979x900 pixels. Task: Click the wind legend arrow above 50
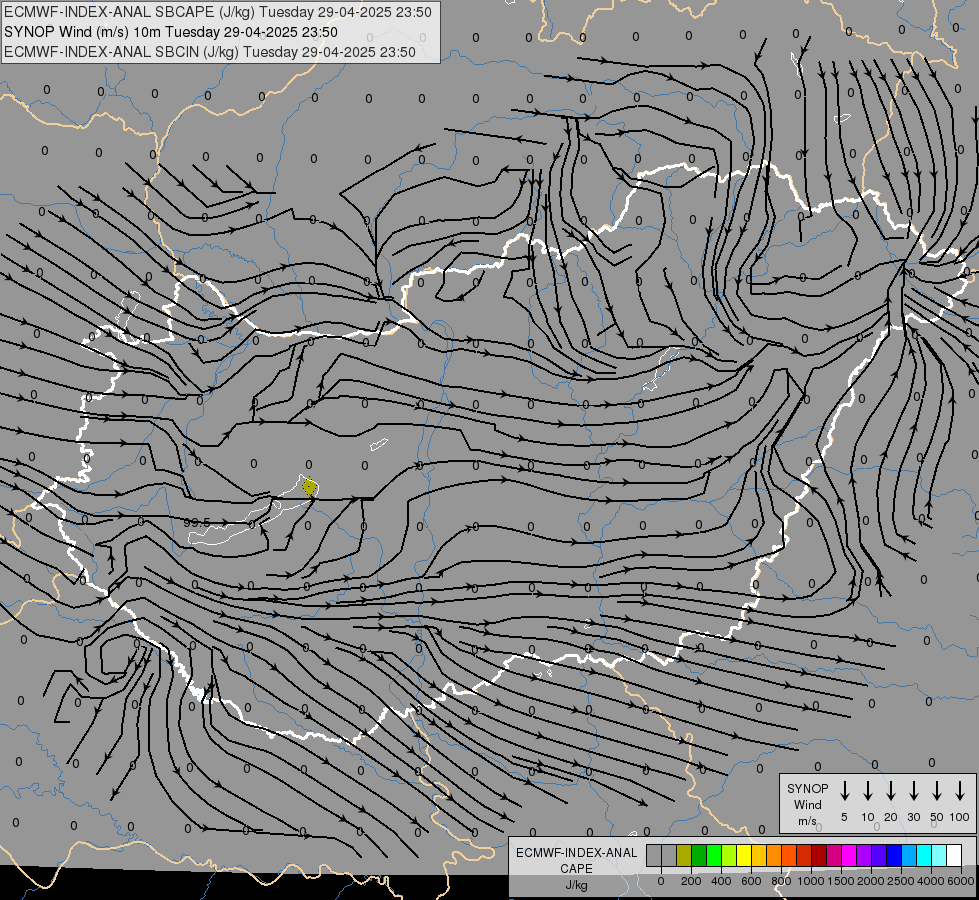point(937,791)
